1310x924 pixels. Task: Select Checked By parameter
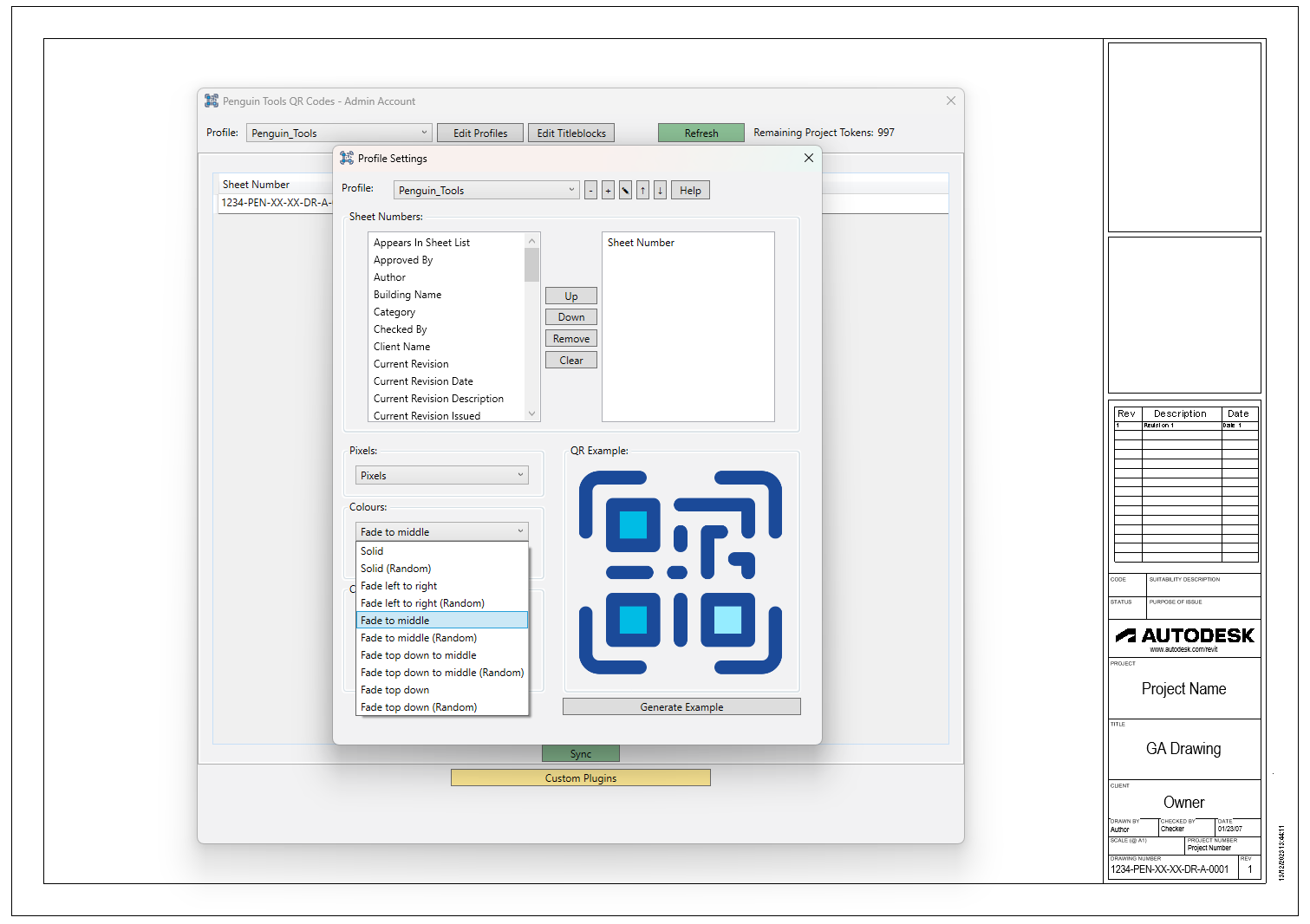coord(446,329)
